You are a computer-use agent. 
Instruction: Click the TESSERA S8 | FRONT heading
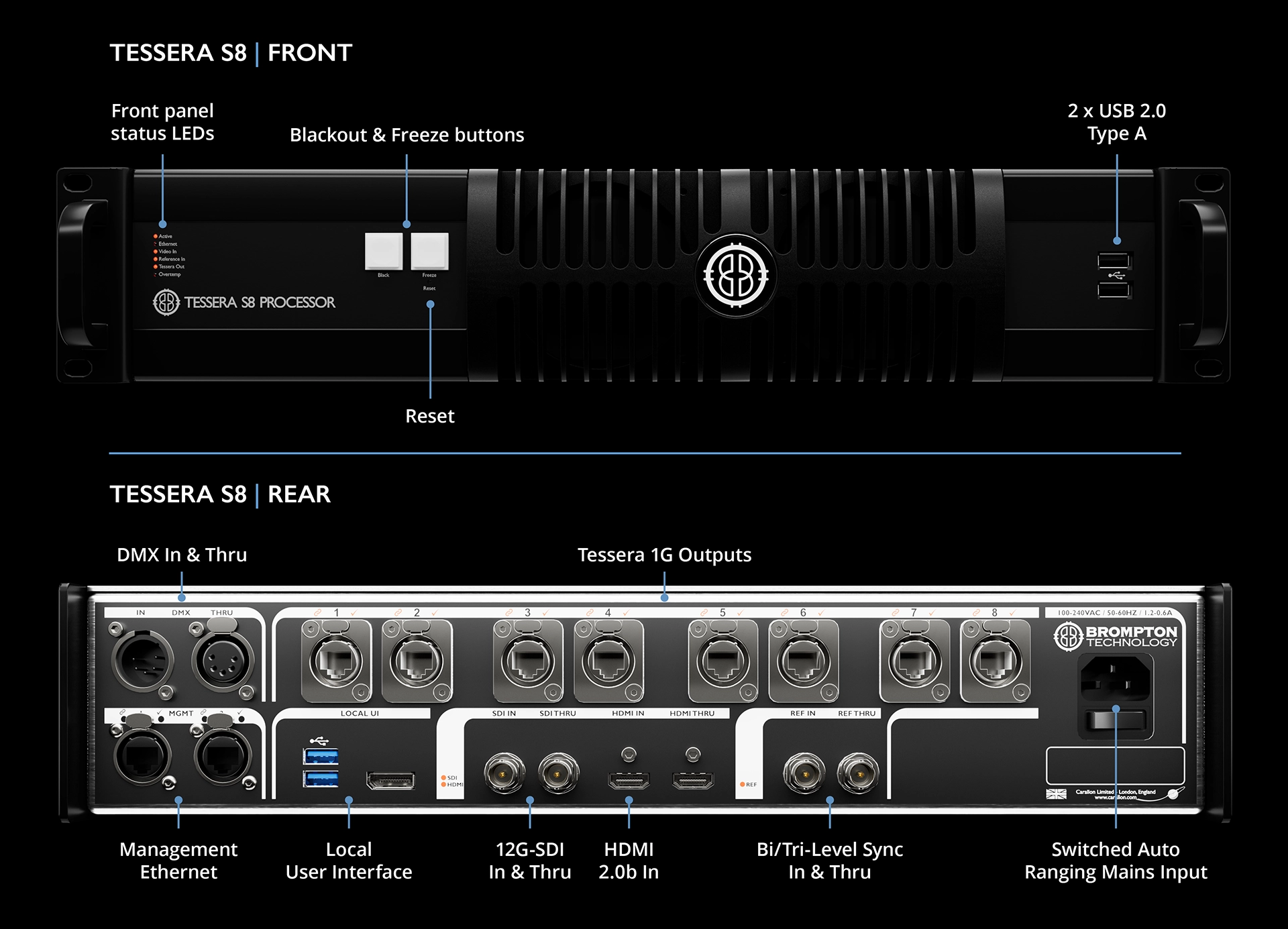tap(231, 52)
